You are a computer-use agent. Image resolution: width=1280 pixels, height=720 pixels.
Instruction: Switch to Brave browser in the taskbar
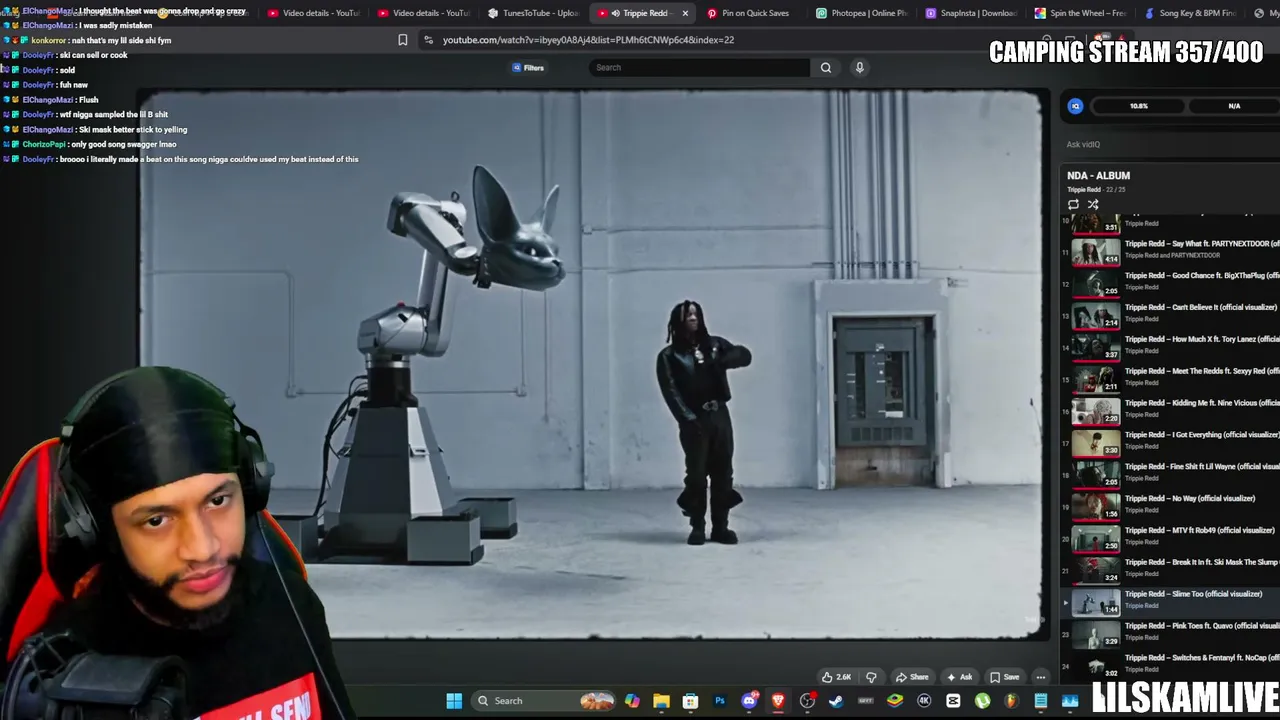click(778, 701)
